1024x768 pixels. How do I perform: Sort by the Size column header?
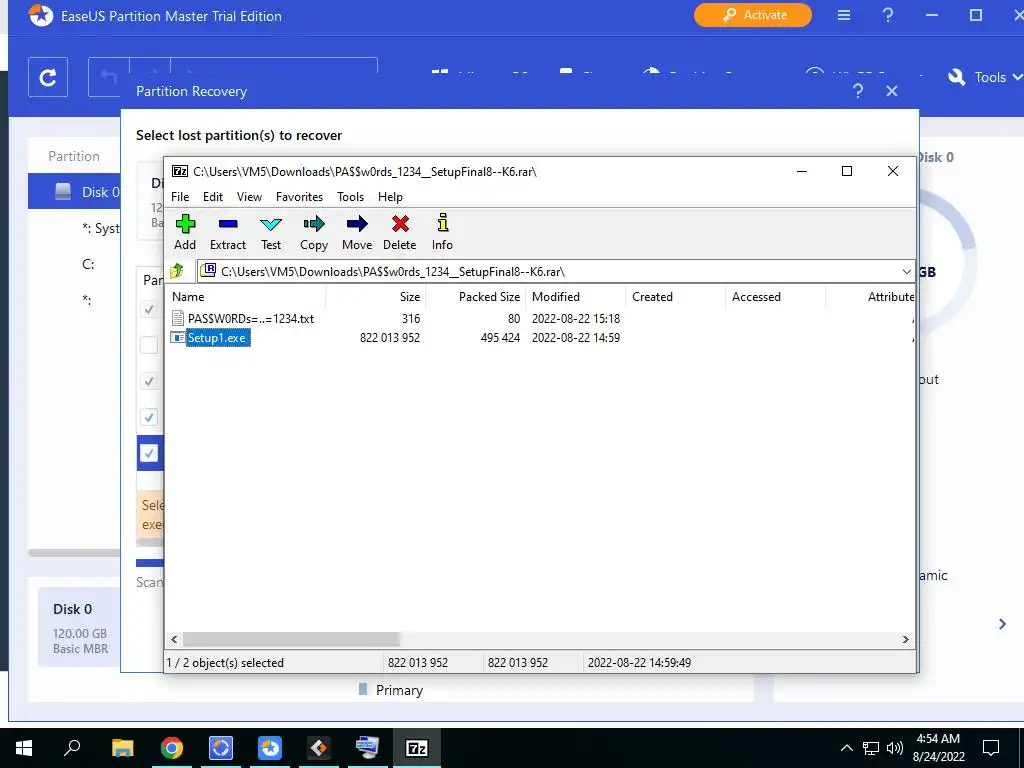click(376, 296)
